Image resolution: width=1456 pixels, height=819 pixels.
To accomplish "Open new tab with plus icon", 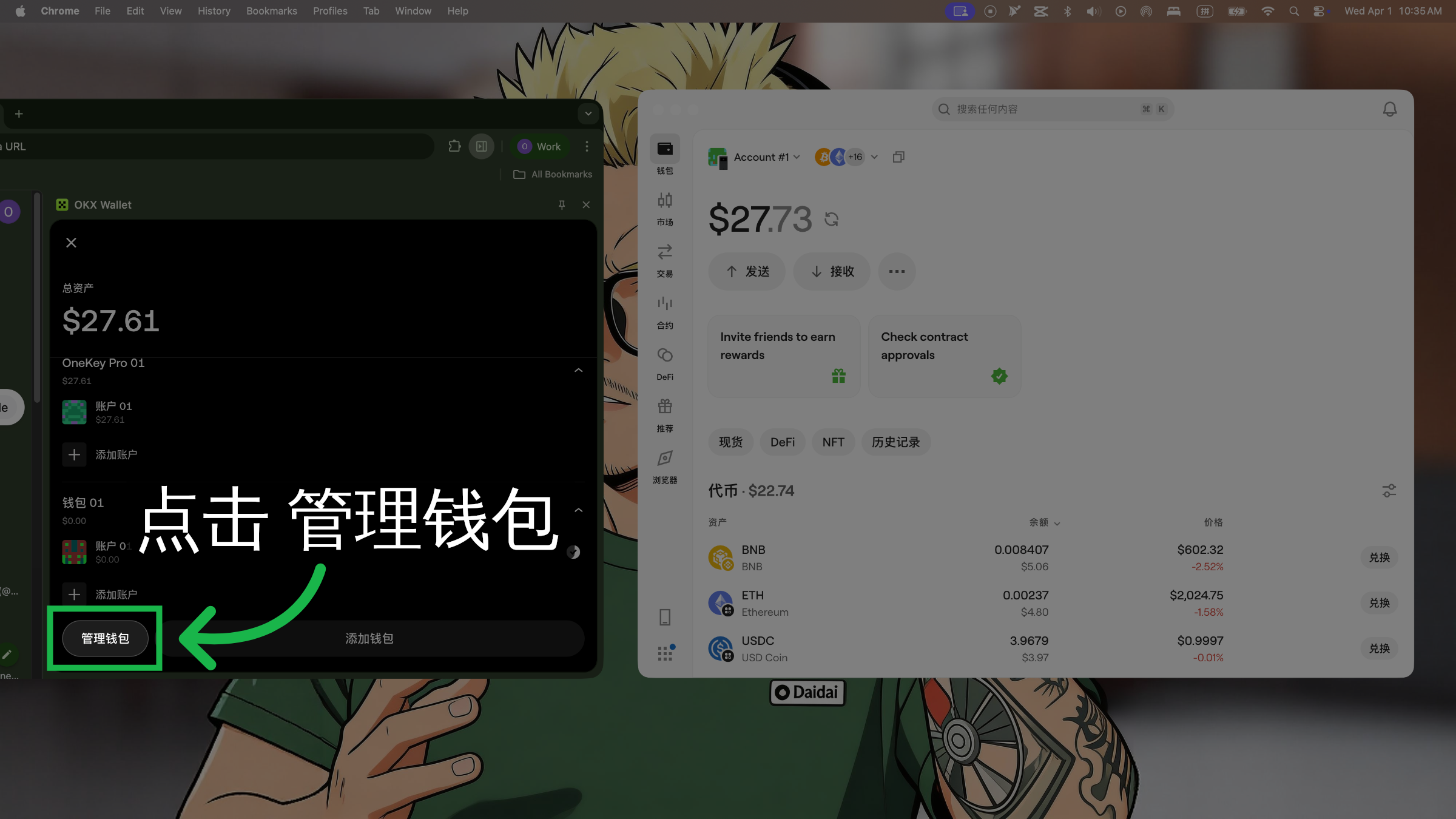I will 19,113.
